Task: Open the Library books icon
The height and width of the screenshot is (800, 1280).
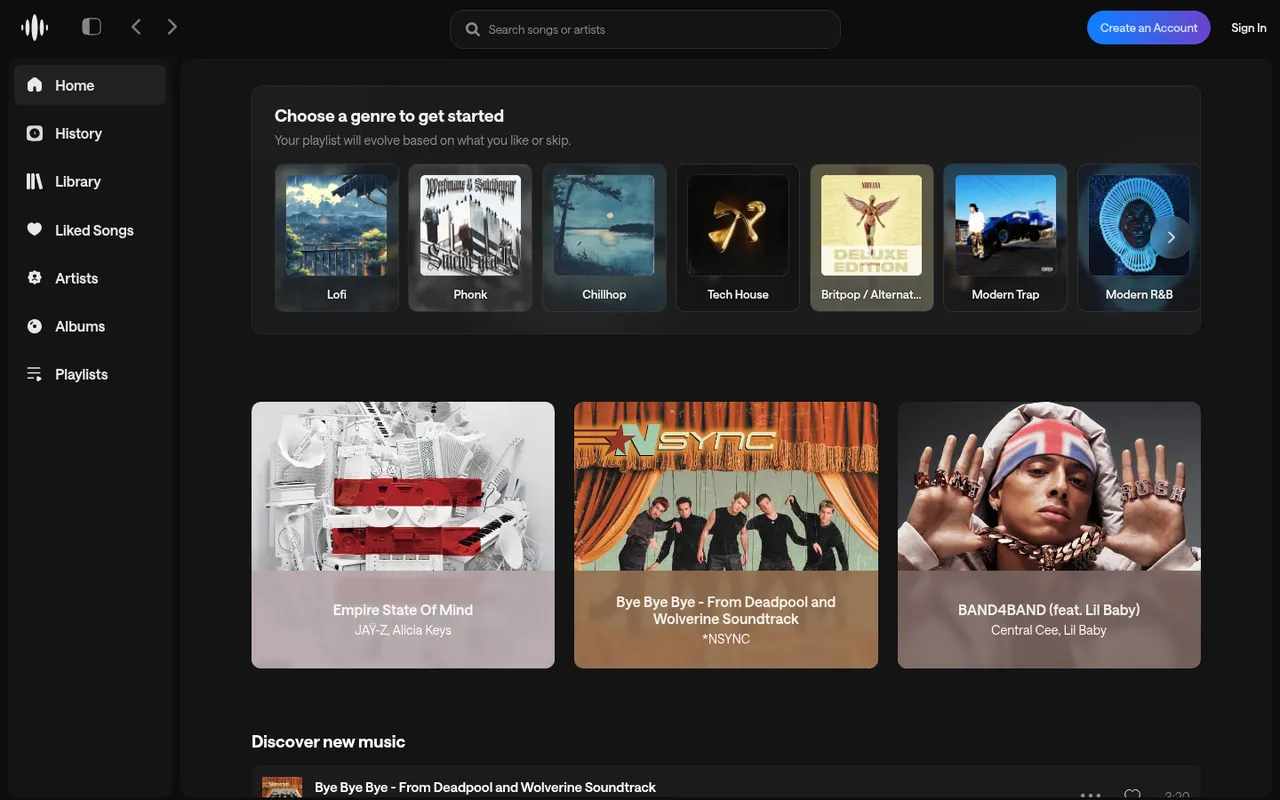Action: pyautogui.click(x=35, y=181)
